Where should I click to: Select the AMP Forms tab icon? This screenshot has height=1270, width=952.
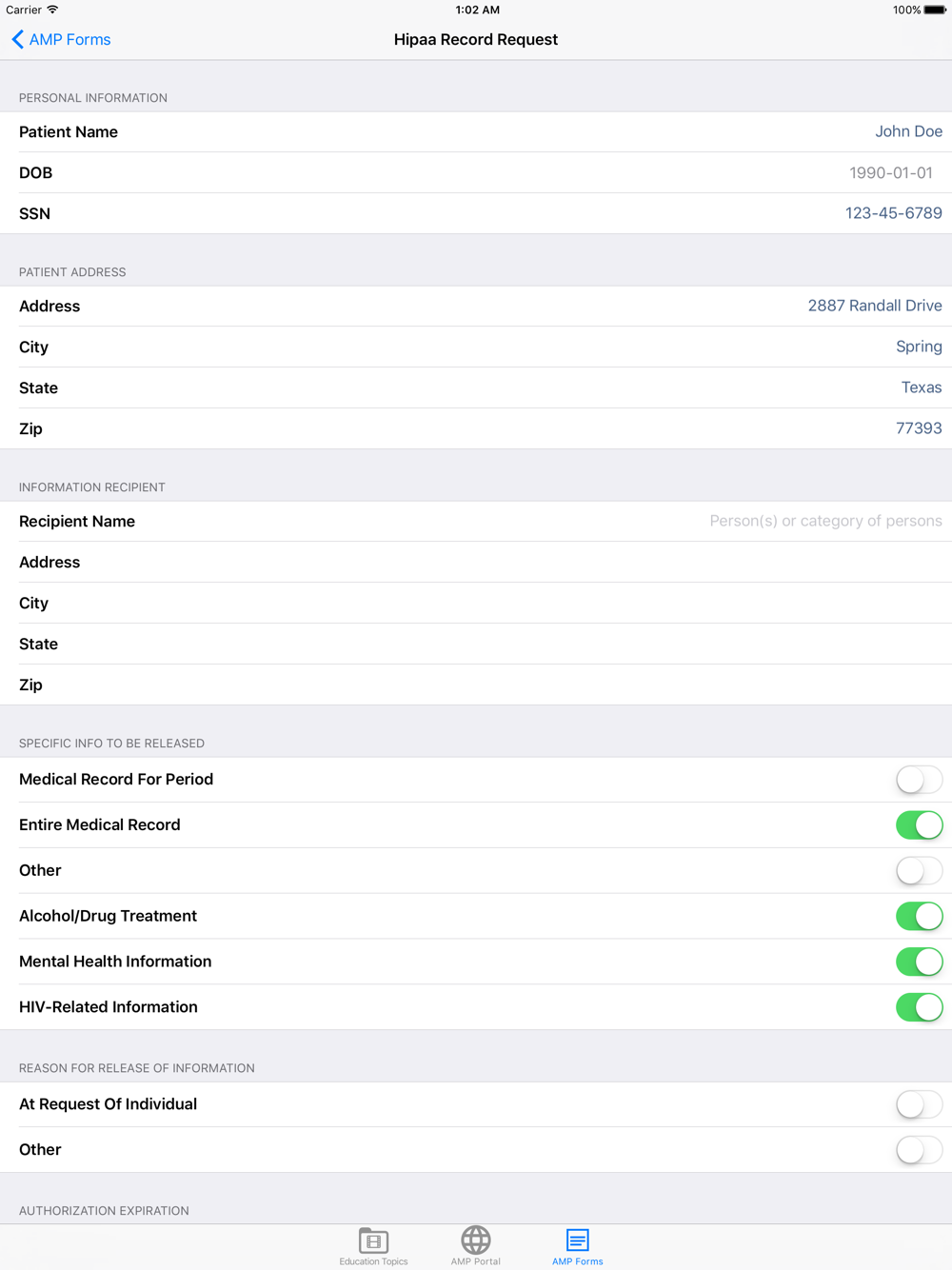coord(577,1240)
